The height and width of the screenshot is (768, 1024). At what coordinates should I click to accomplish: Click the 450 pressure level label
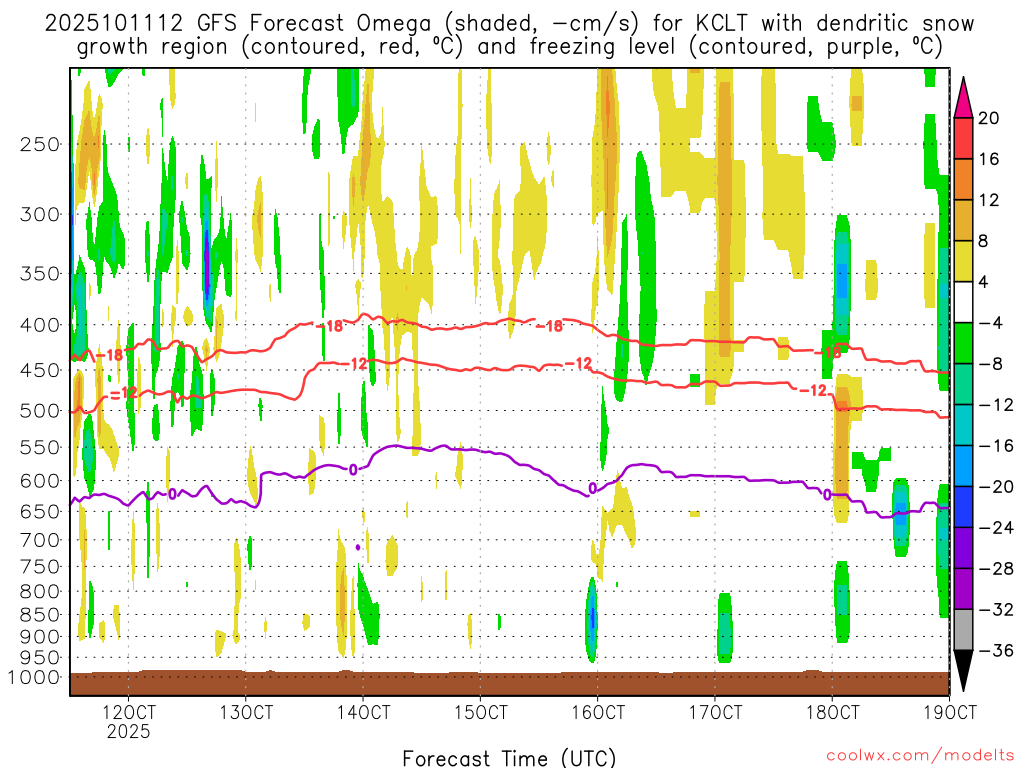[40, 370]
